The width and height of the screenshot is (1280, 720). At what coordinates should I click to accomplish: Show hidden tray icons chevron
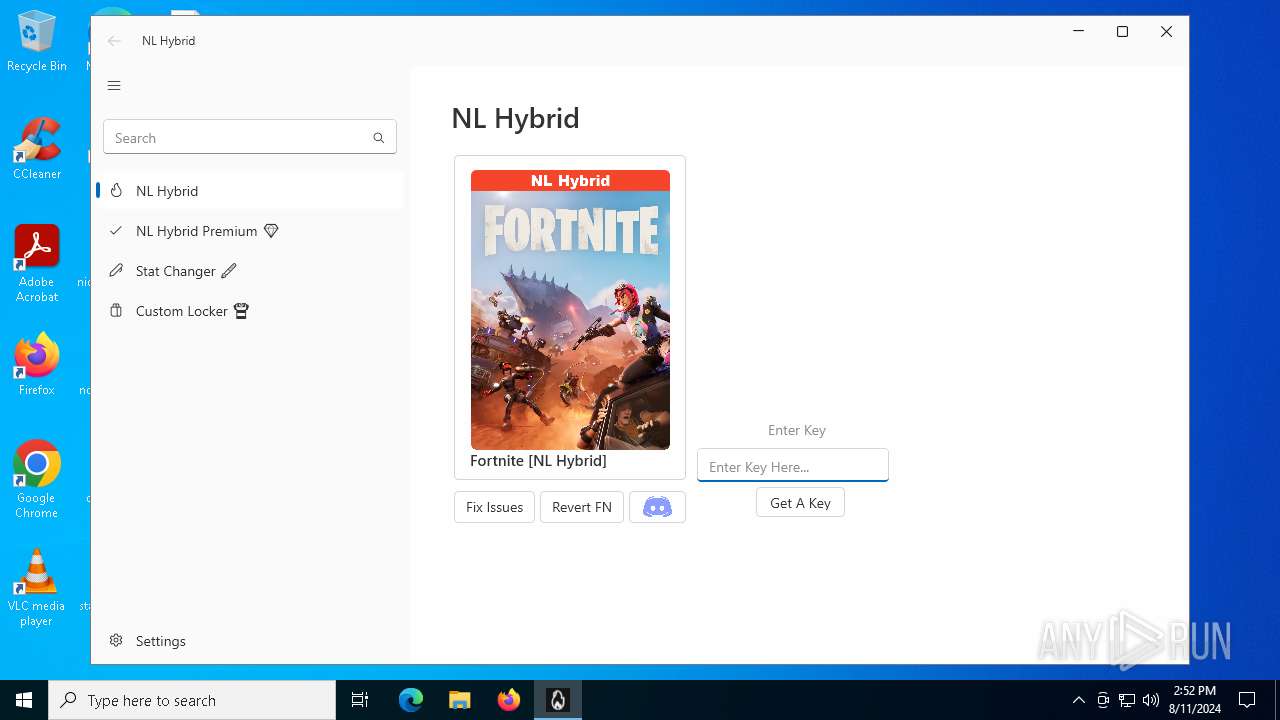coord(1078,700)
